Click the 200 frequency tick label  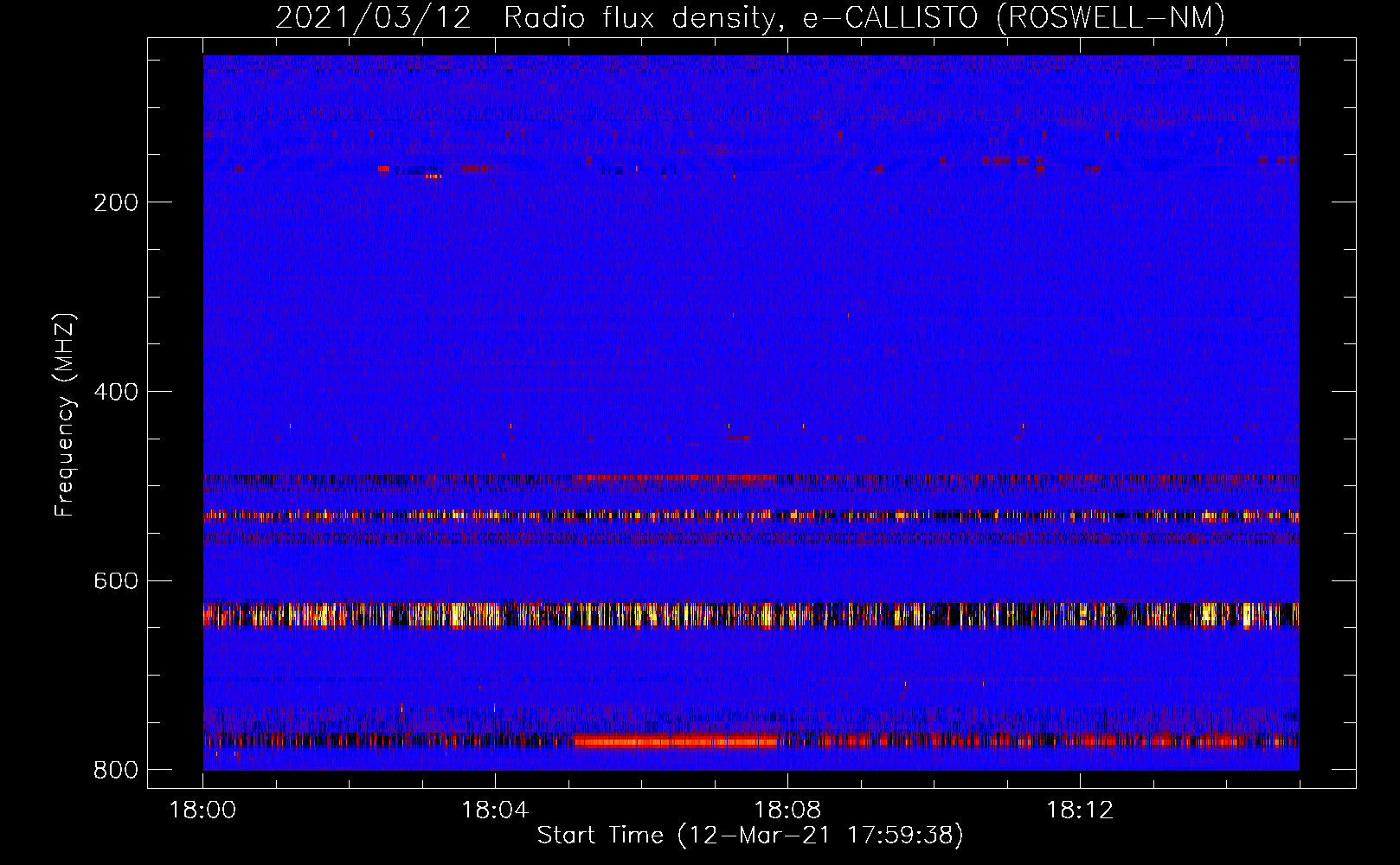point(116,202)
